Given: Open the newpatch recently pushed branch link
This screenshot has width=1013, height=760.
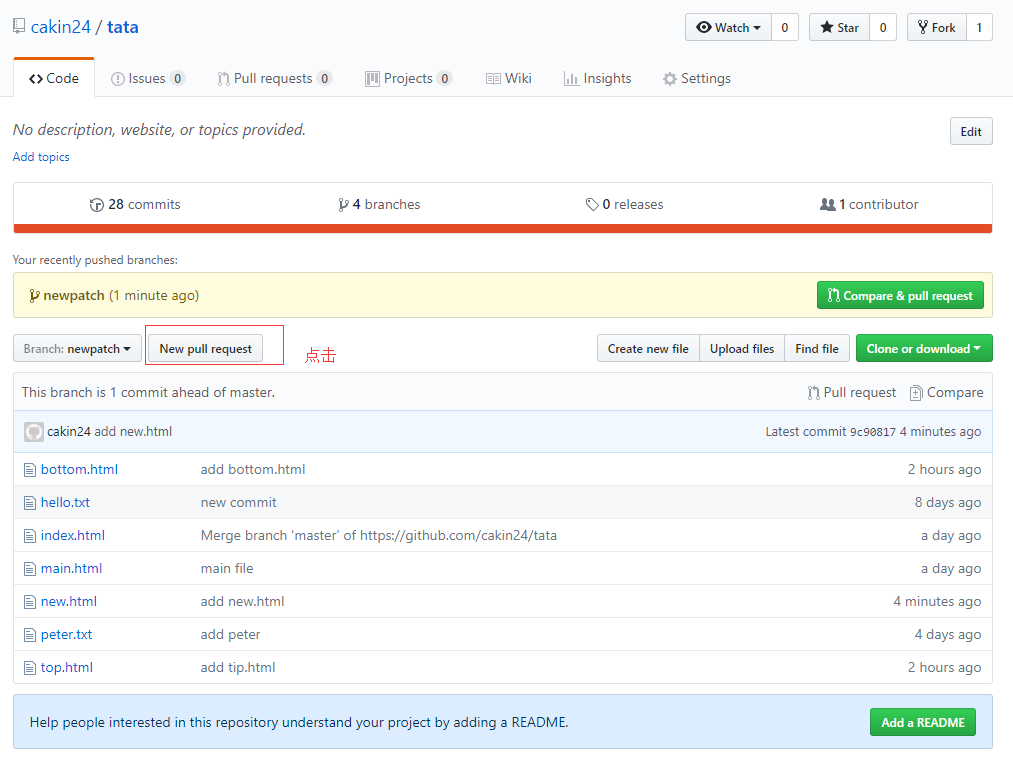Looking at the screenshot, I should click(73, 295).
